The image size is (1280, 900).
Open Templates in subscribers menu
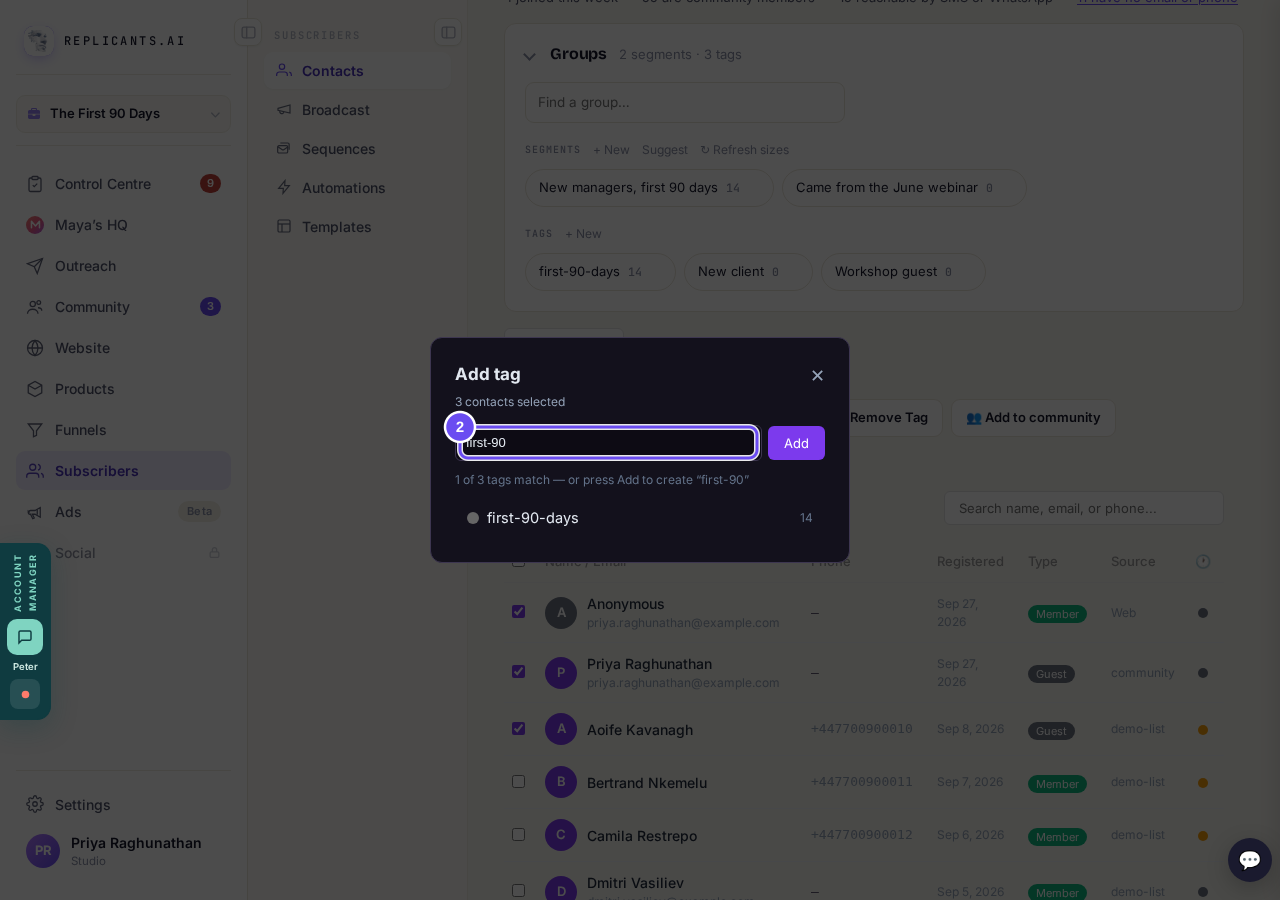click(357, 227)
